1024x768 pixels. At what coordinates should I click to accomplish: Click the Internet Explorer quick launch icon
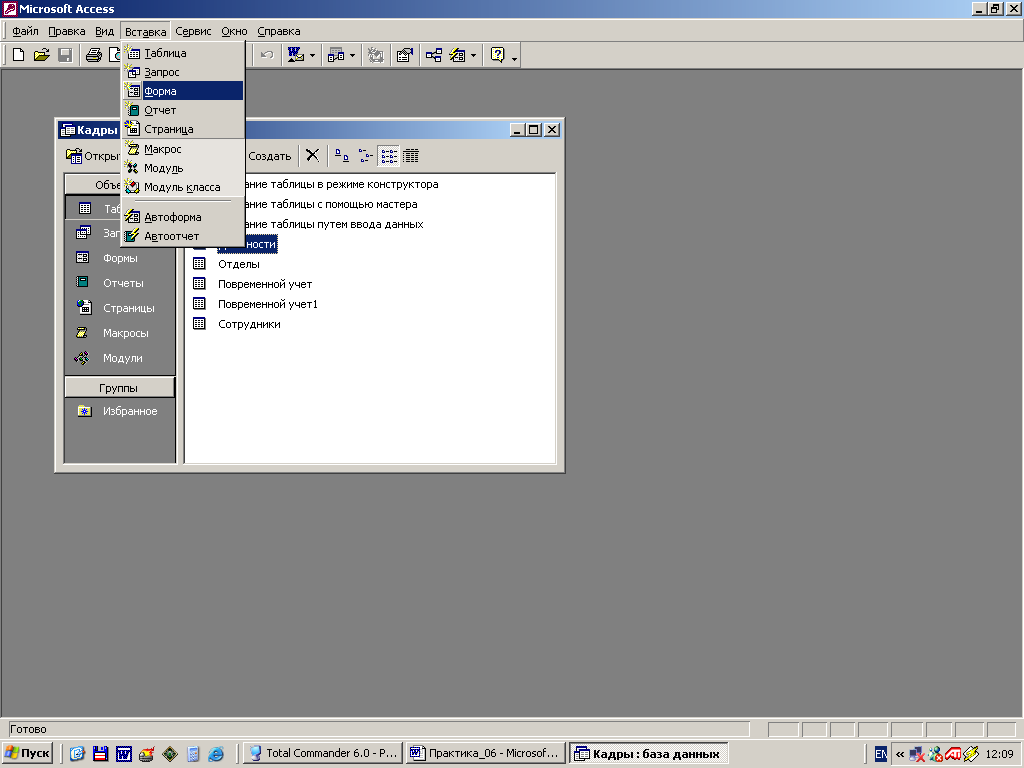(216, 754)
